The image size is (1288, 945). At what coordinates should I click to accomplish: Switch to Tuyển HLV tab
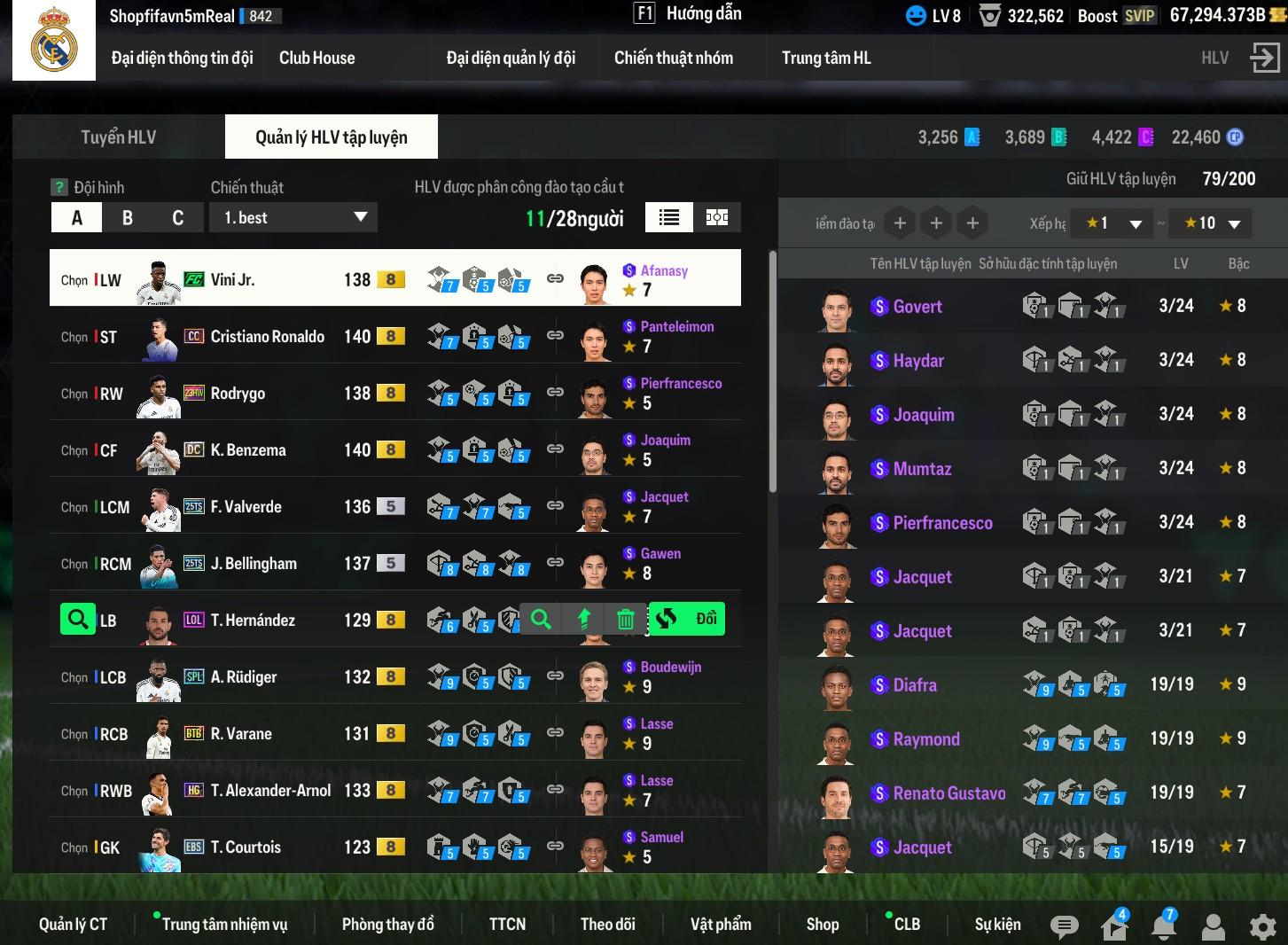(118, 137)
